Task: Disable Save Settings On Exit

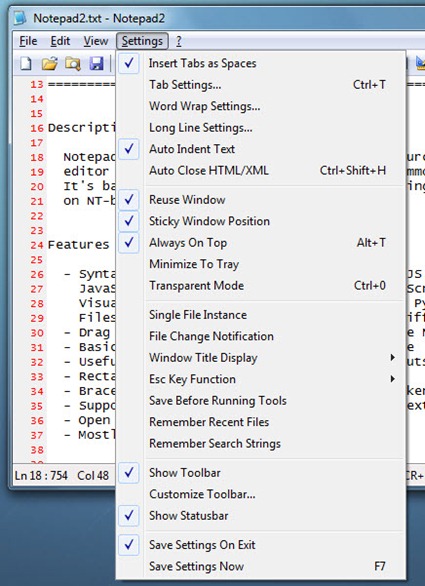Action: point(261,545)
